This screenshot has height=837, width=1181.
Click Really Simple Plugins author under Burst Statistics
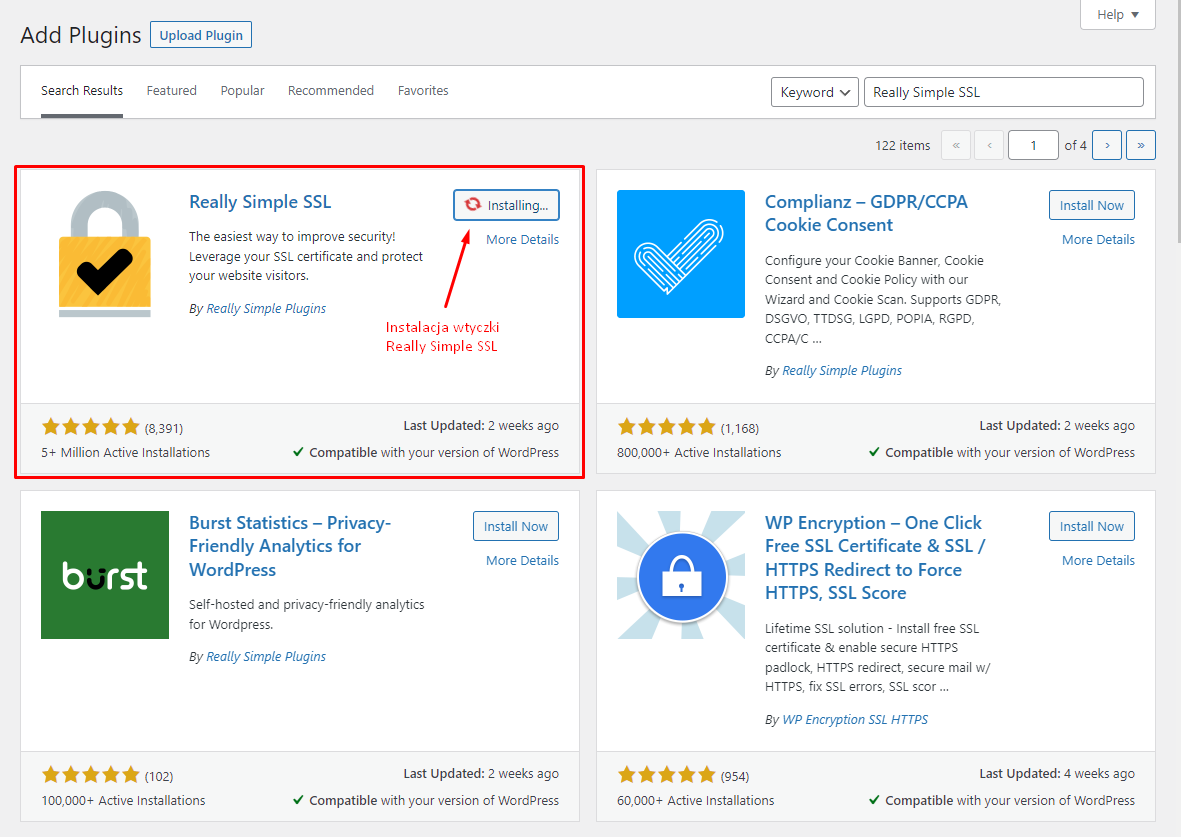pos(266,656)
